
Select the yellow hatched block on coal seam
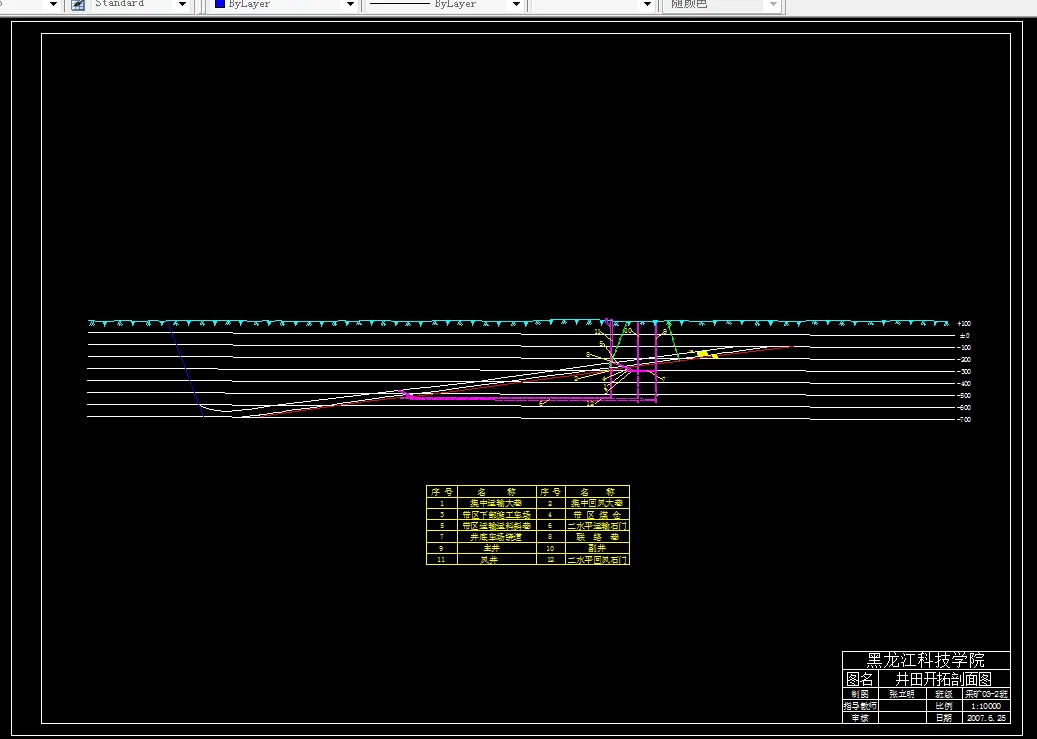click(x=702, y=354)
